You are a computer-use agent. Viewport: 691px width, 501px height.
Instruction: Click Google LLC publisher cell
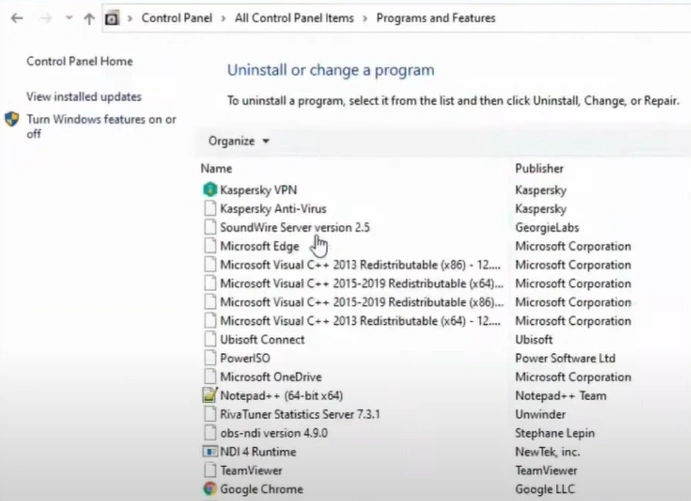click(545, 489)
